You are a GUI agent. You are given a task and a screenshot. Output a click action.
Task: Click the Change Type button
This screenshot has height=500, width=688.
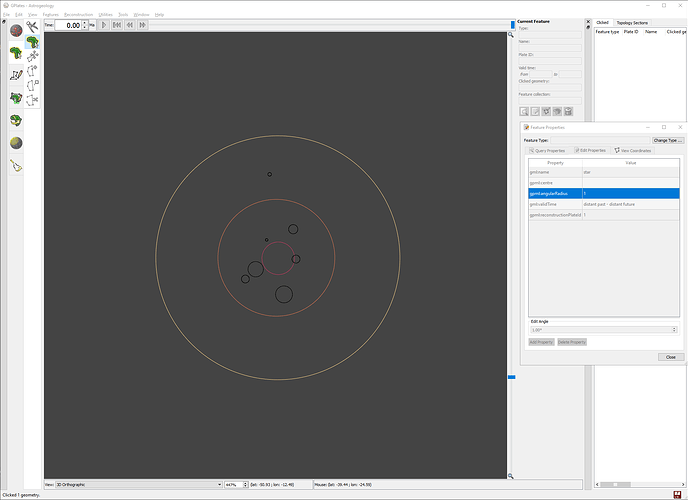[667, 140]
